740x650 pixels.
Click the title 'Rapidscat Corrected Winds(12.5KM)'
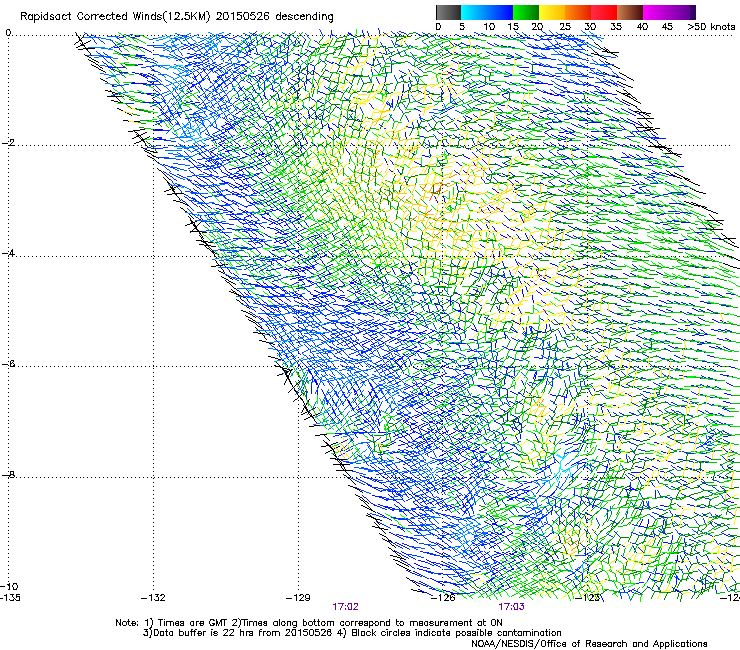(x=115, y=16)
